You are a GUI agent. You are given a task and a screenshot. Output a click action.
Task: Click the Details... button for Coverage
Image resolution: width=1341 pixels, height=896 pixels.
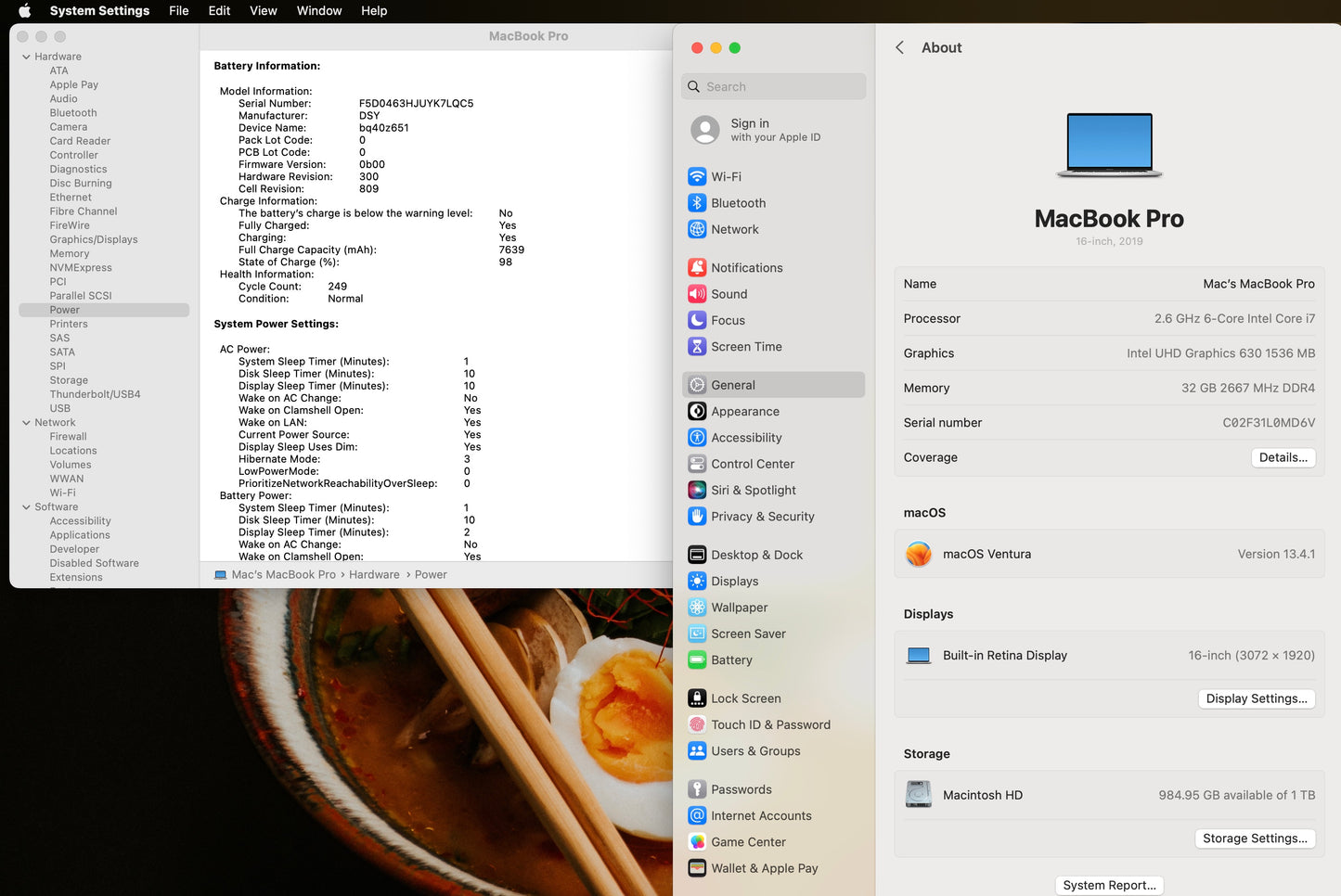pos(1283,457)
